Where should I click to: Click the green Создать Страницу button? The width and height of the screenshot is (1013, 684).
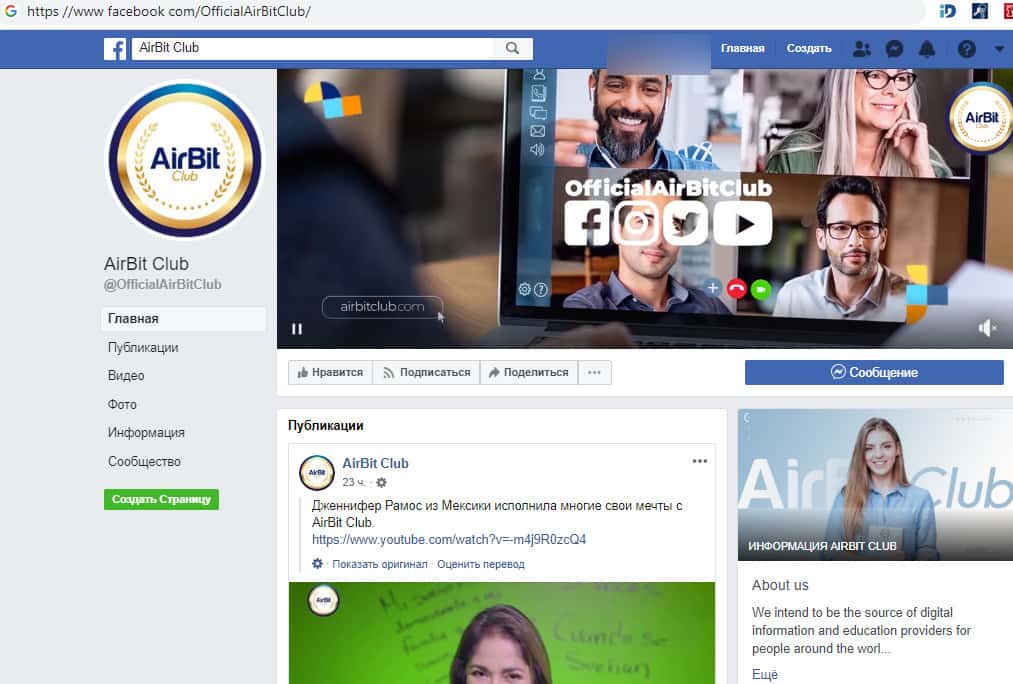coord(162,499)
